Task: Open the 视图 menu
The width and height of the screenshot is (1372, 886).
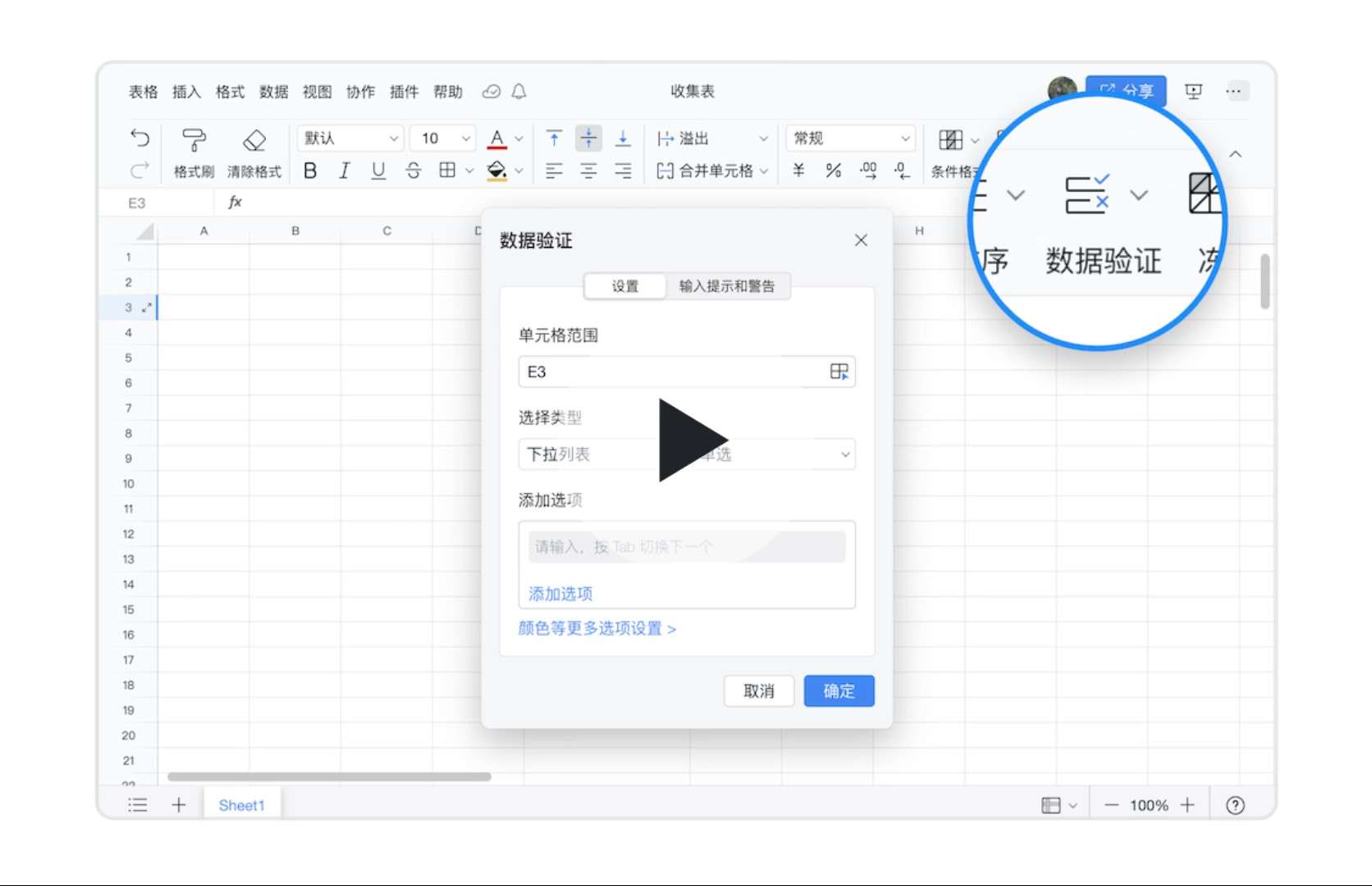Action: pos(317,91)
